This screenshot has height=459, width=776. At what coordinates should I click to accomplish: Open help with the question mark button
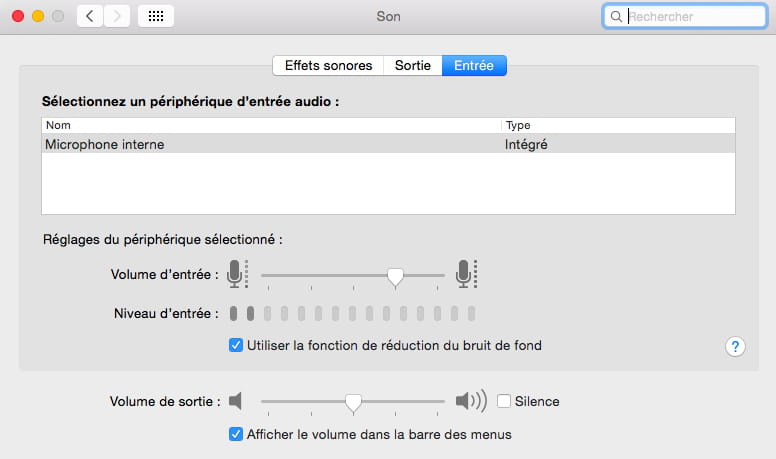pyautogui.click(x=736, y=346)
